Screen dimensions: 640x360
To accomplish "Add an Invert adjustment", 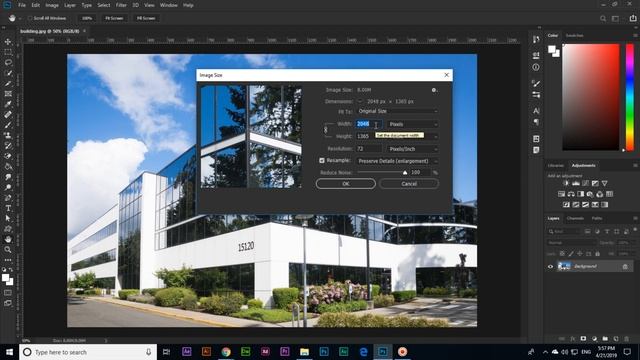I will [567, 204].
